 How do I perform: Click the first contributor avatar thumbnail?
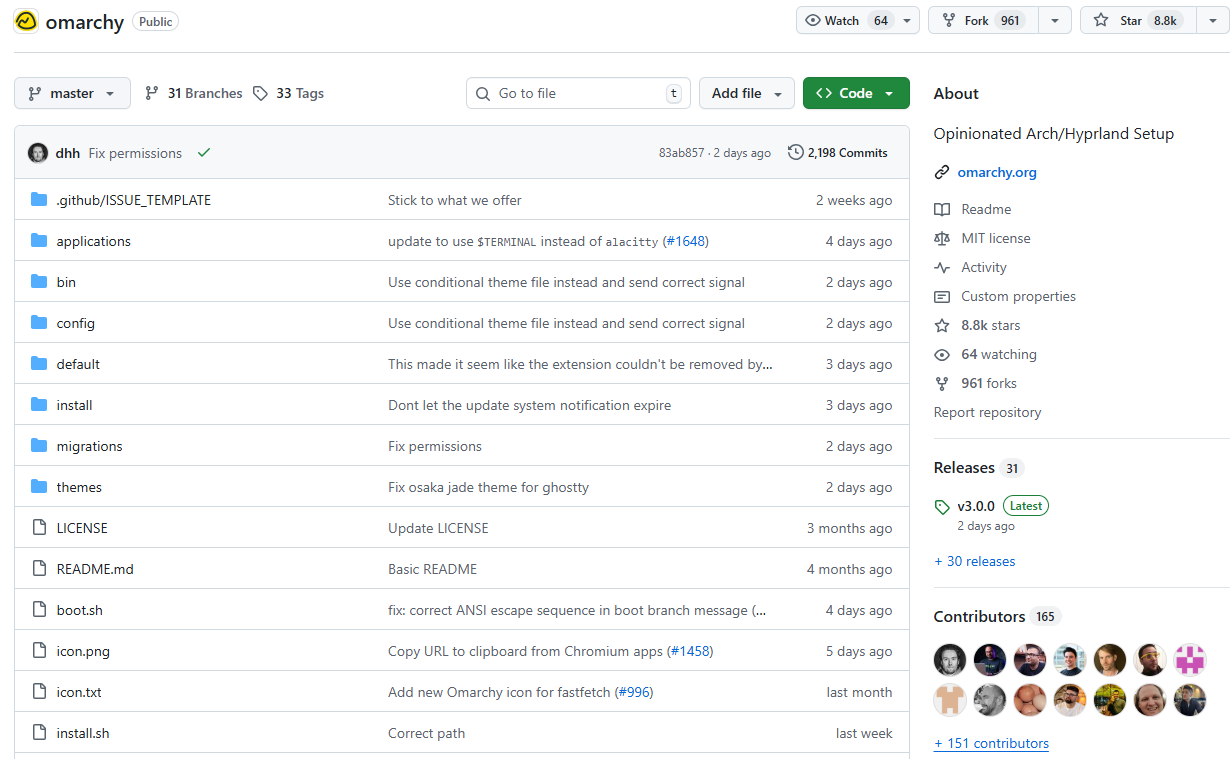pyautogui.click(x=950, y=660)
